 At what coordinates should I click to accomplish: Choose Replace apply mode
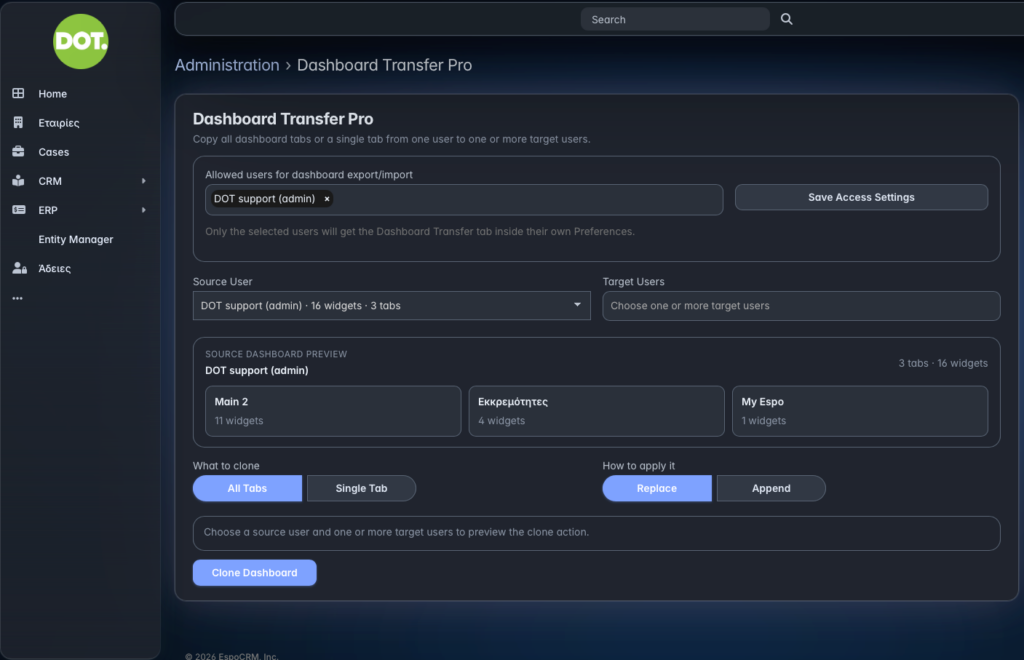pos(656,488)
